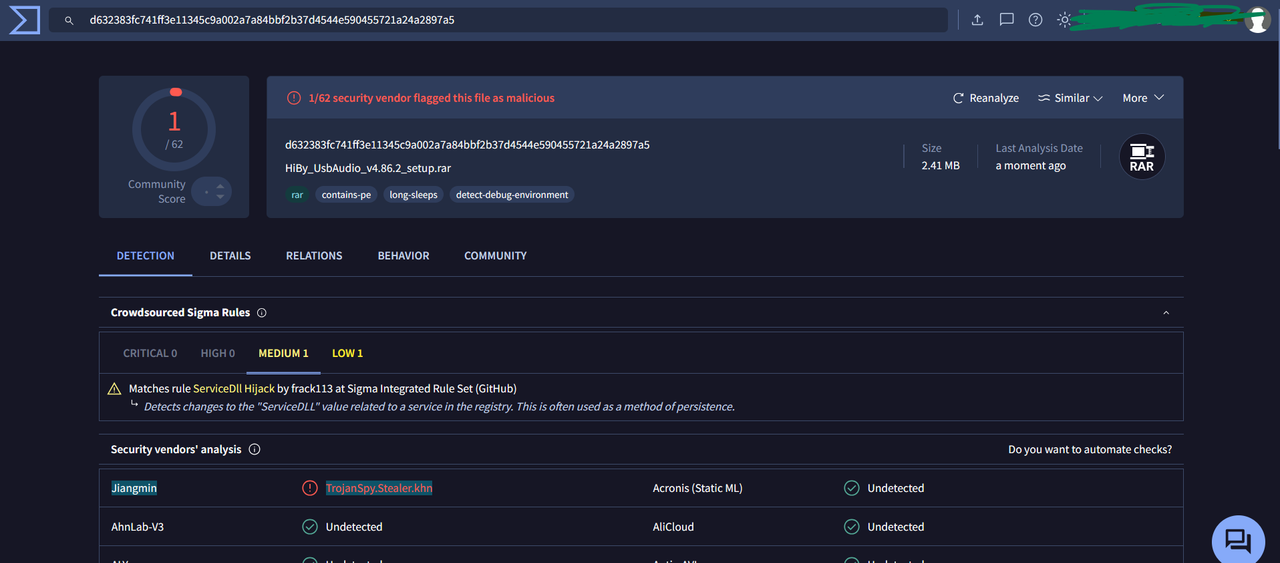Click the search magnifier icon
The height and width of the screenshot is (563, 1280).
[67, 20]
